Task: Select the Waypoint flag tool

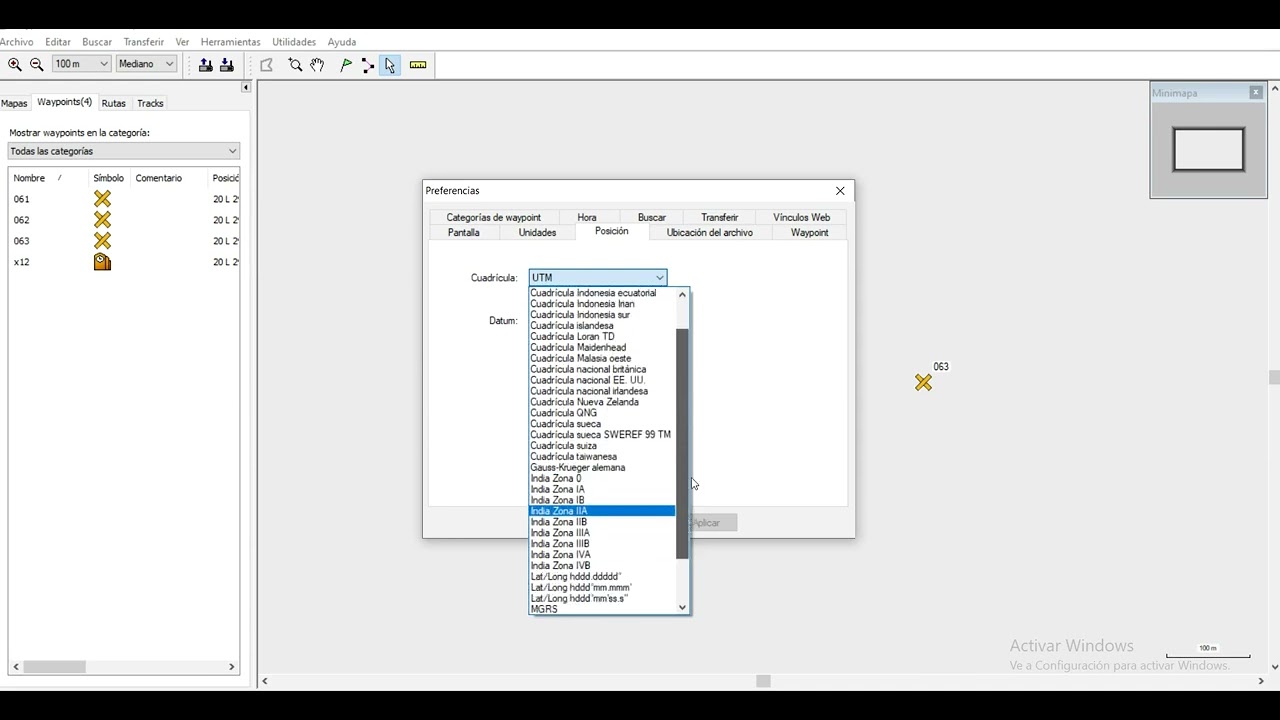Action: 346,65
